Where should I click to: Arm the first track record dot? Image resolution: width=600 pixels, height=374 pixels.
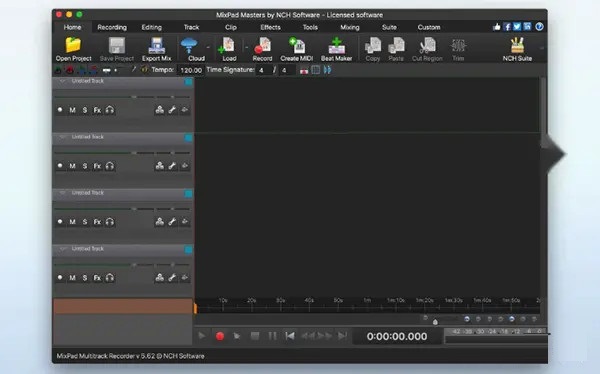coord(60,110)
